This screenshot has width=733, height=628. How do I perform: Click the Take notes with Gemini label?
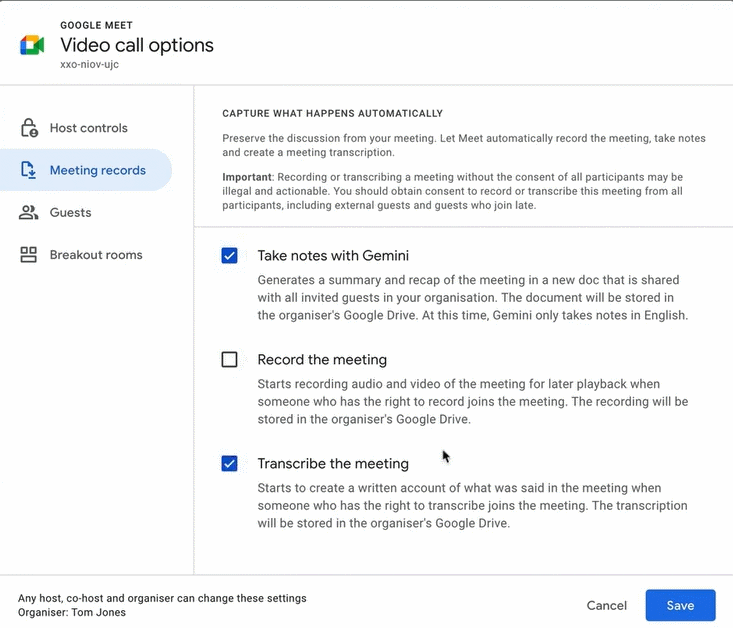tap(333, 256)
